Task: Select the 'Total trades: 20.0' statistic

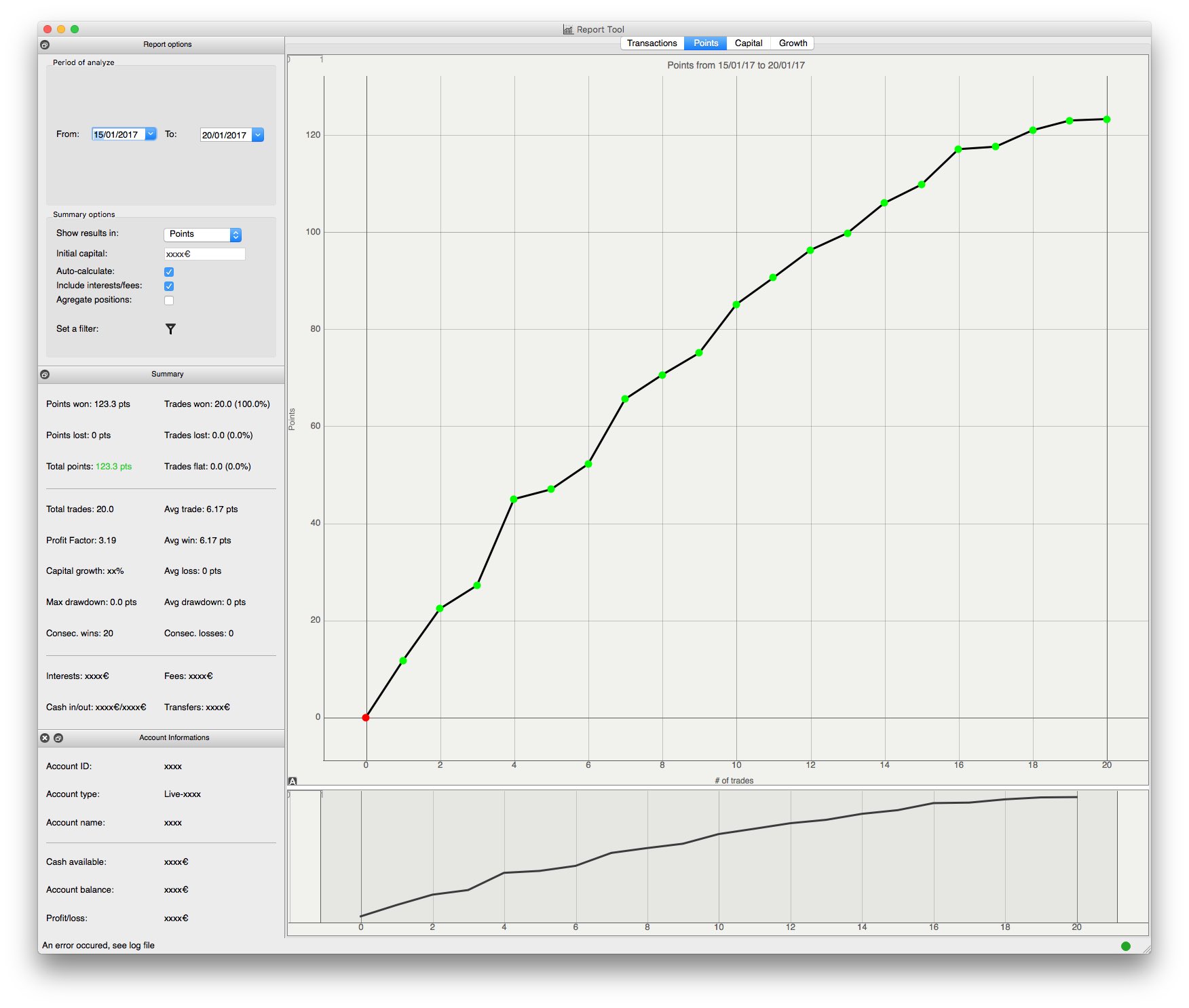Action: click(x=80, y=509)
